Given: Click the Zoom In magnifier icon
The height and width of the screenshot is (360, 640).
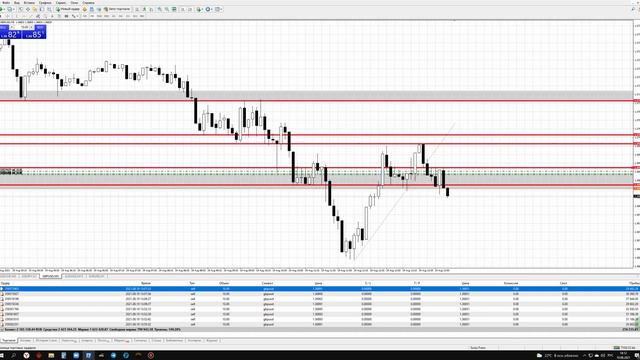Looking at the screenshot, I should click(160, 9).
